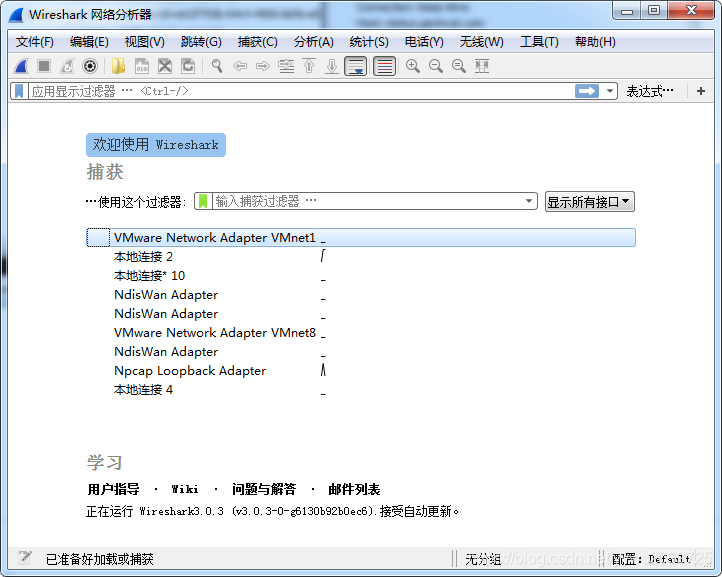Jump to first packet icon

pyautogui.click(x=309, y=66)
